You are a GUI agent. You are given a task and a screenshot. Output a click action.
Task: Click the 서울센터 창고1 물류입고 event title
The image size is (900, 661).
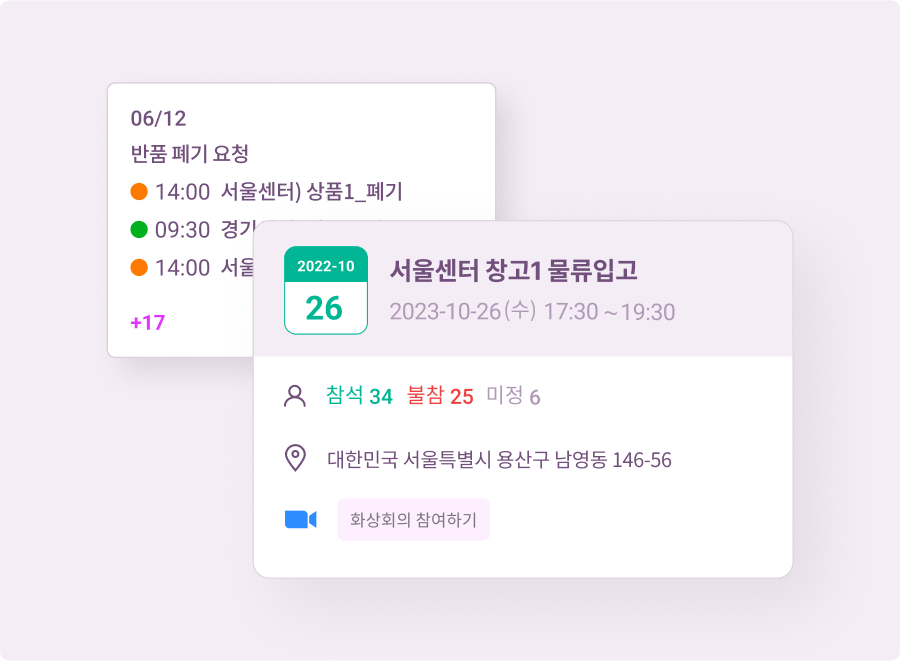point(513,270)
